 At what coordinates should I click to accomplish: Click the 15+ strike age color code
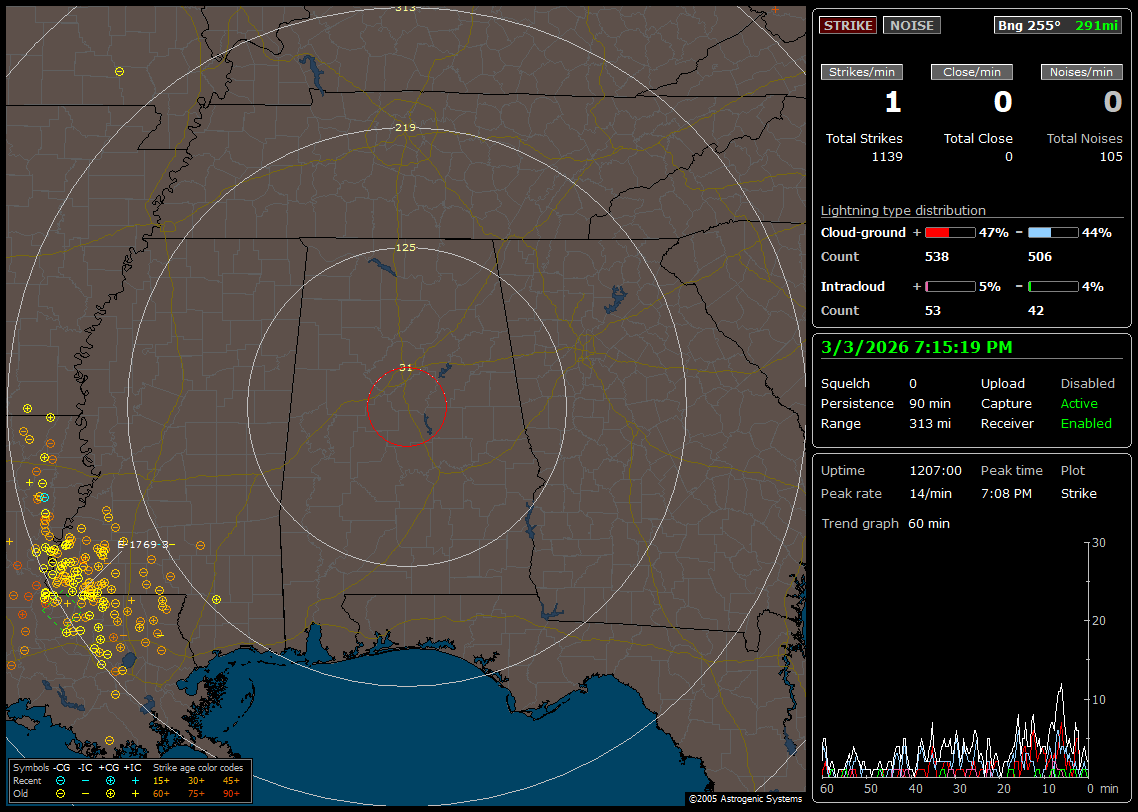(x=161, y=780)
